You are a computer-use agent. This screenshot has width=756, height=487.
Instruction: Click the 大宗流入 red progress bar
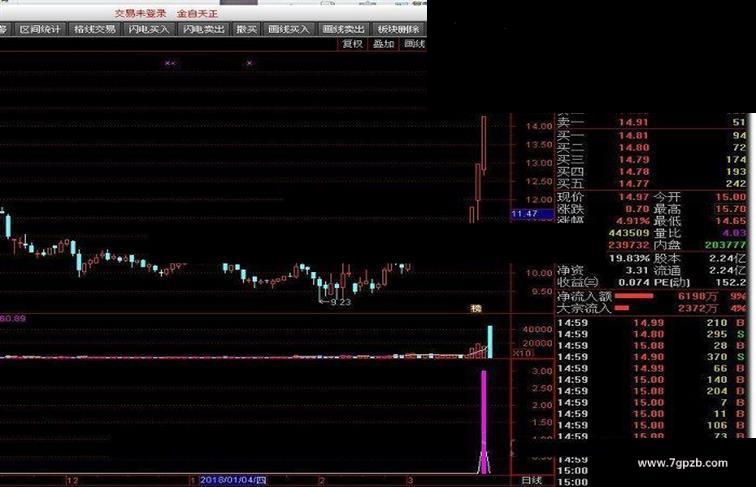622,308
